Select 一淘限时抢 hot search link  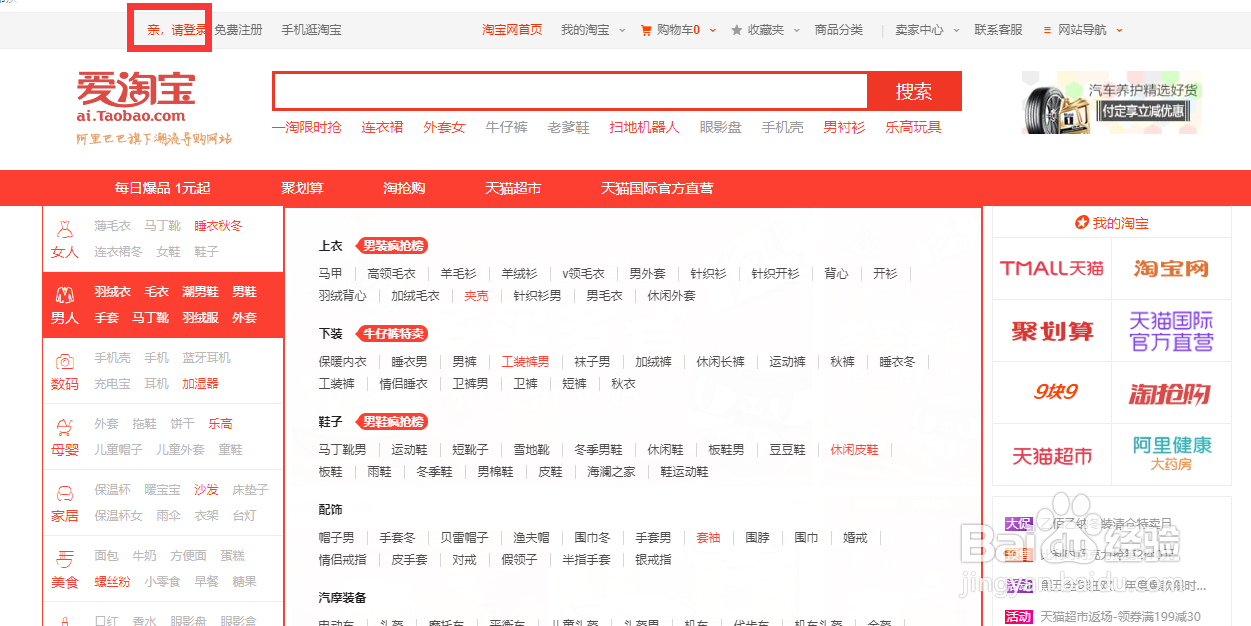306,127
